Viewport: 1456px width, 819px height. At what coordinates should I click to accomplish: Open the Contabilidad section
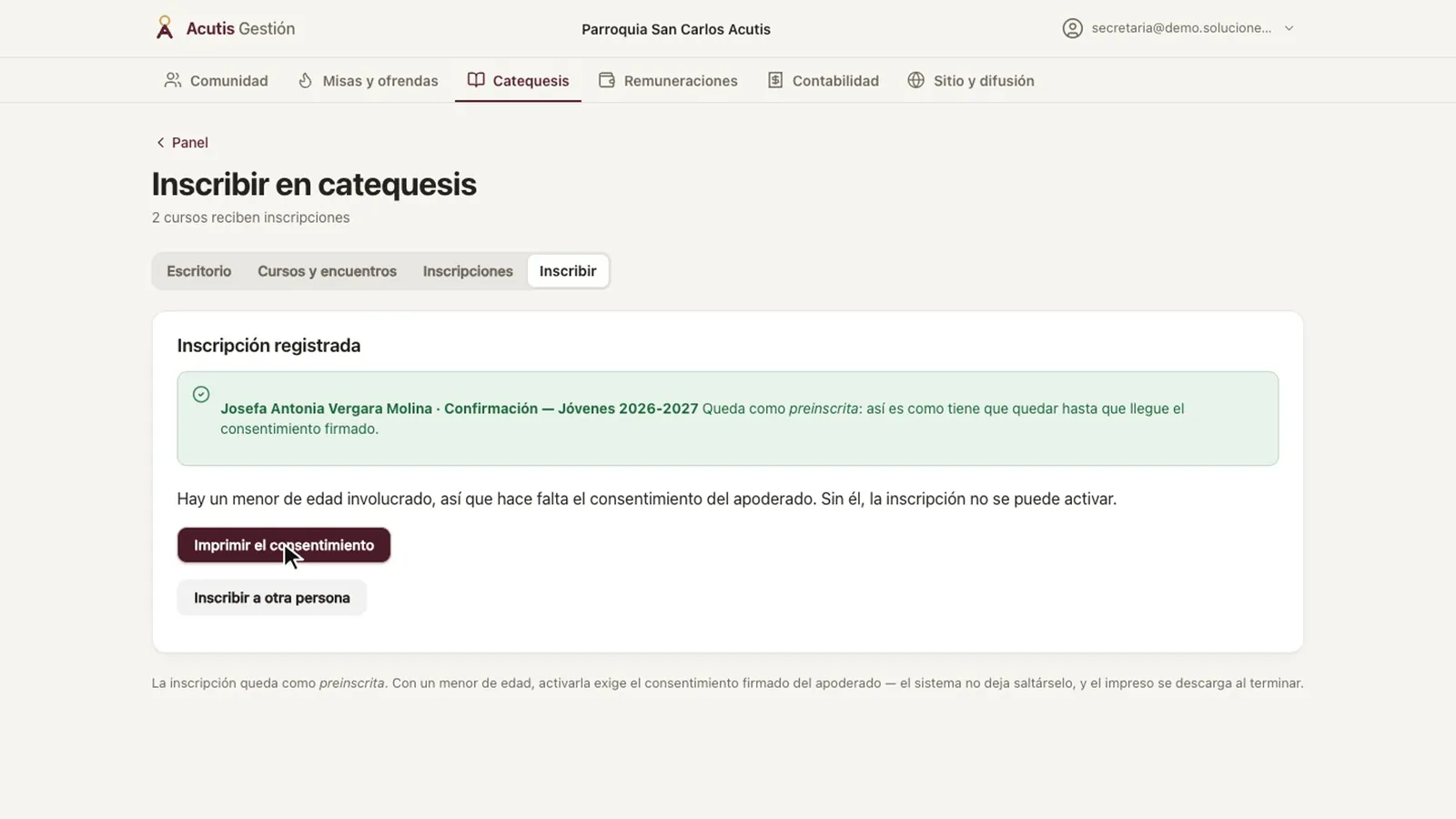pyautogui.click(x=823, y=80)
